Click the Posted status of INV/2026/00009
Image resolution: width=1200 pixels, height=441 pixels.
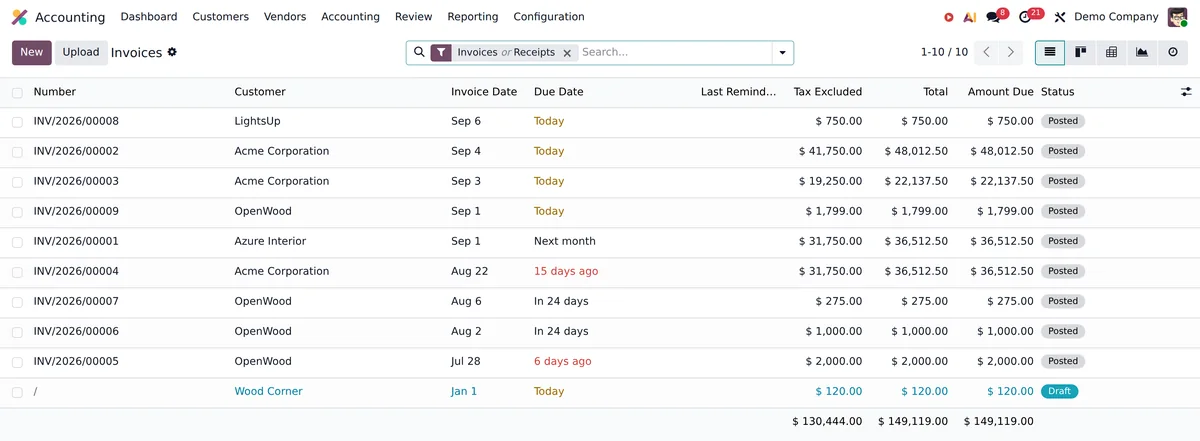[1063, 212]
